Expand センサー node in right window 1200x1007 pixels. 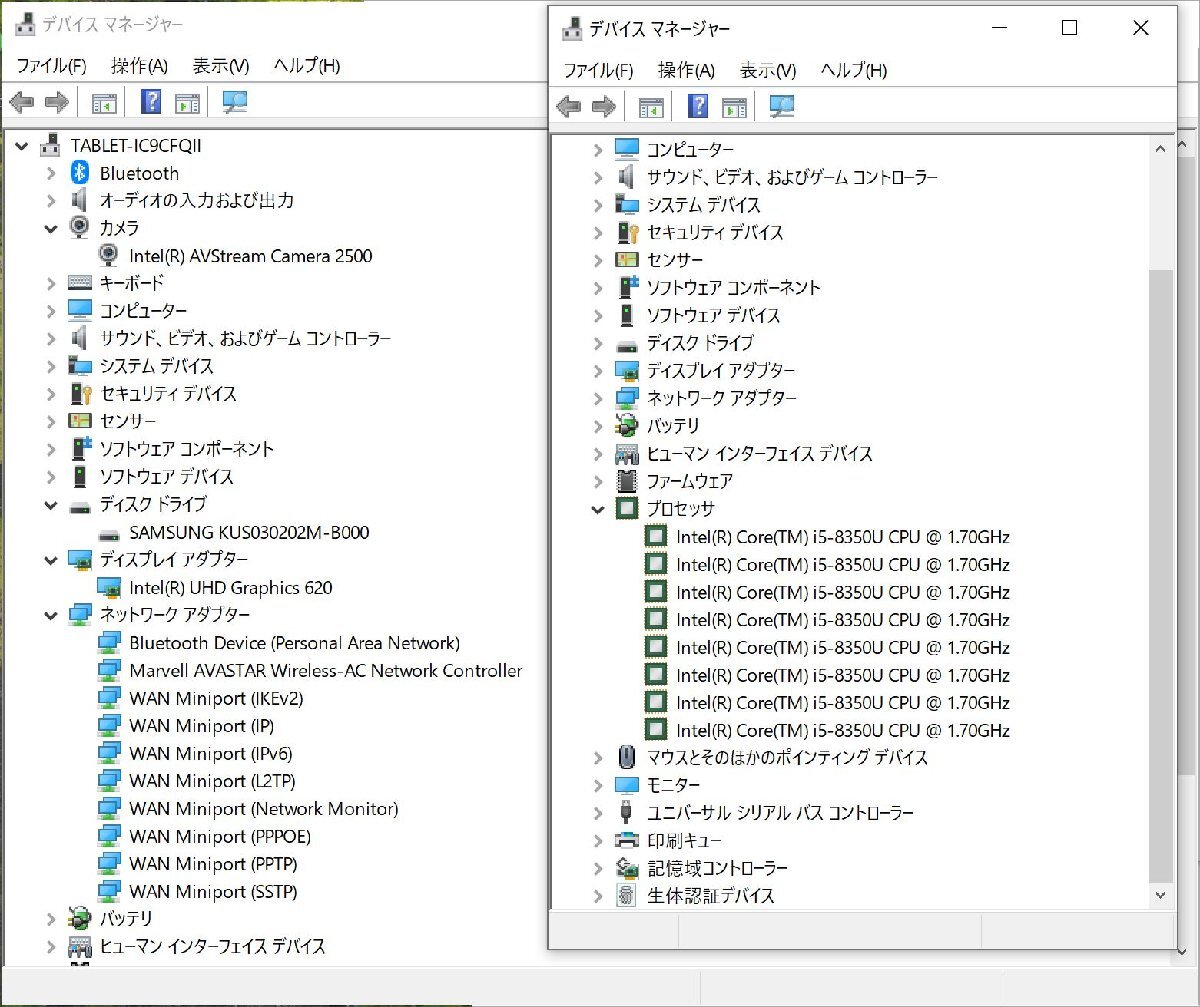pyautogui.click(x=598, y=260)
